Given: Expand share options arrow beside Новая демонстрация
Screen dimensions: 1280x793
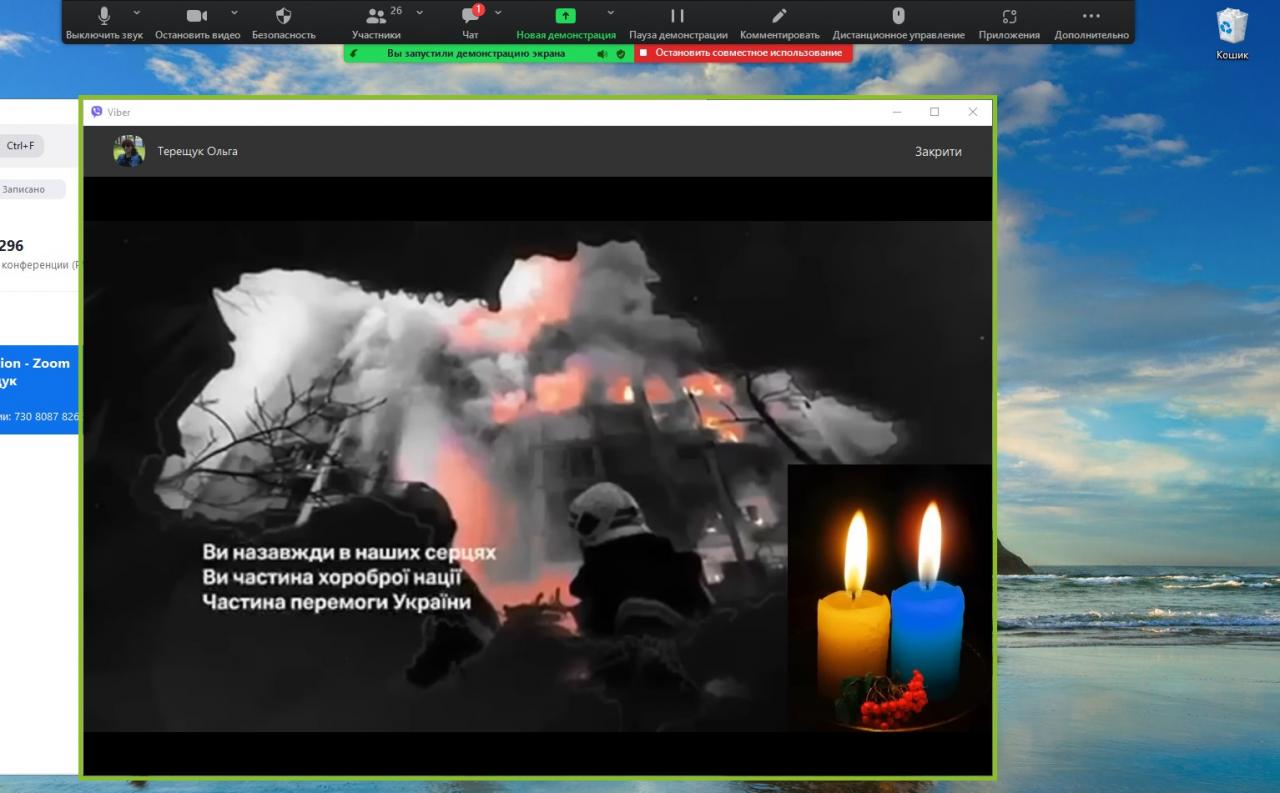Looking at the screenshot, I should coord(610,13).
